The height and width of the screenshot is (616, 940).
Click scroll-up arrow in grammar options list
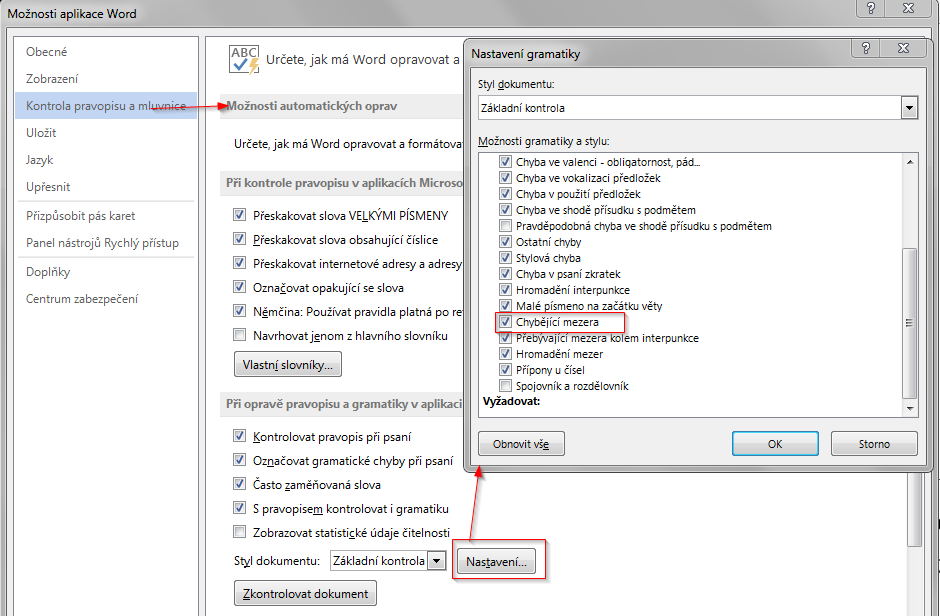coord(910,162)
